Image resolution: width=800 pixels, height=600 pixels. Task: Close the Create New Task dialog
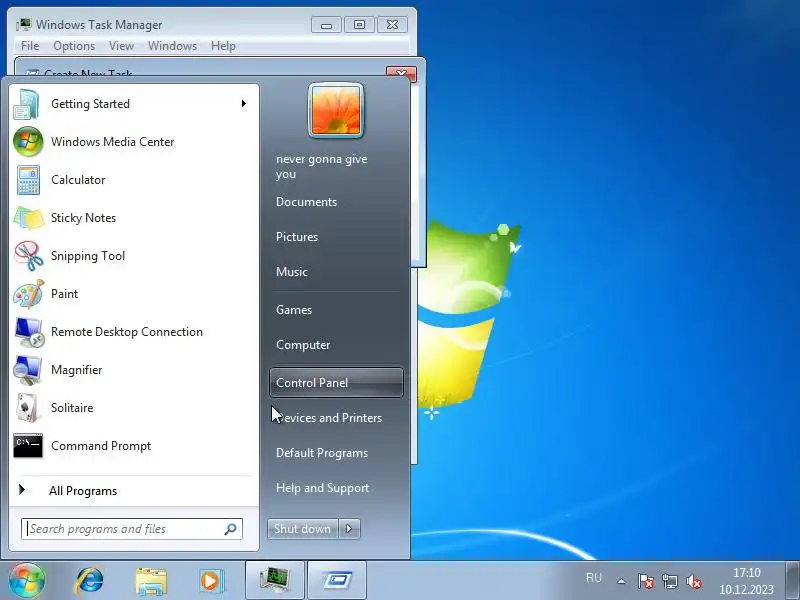pos(401,74)
